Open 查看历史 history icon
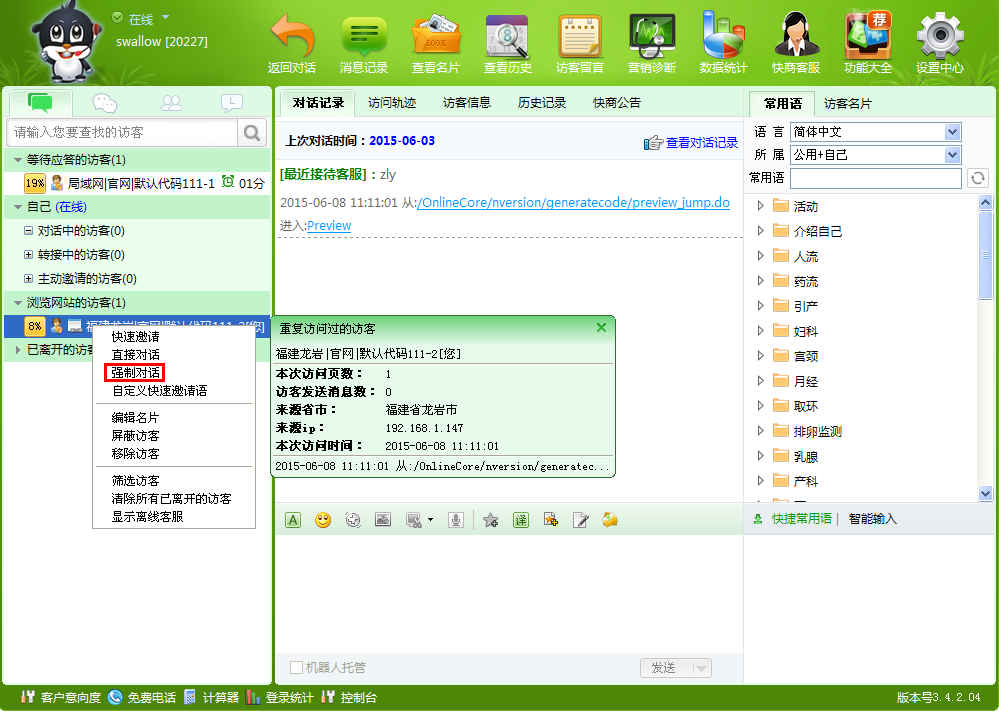The width and height of the screenshot is (999, 712). (x=508, y=38)
